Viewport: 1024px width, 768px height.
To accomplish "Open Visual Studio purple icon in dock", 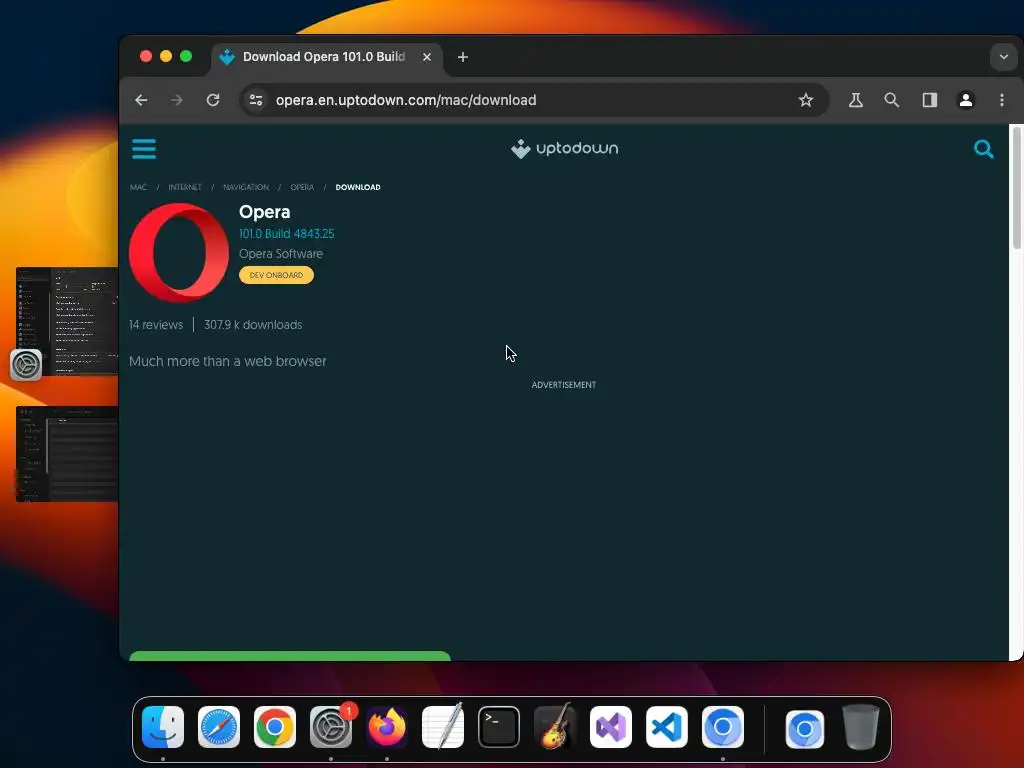I will click(x=611, y=727).
